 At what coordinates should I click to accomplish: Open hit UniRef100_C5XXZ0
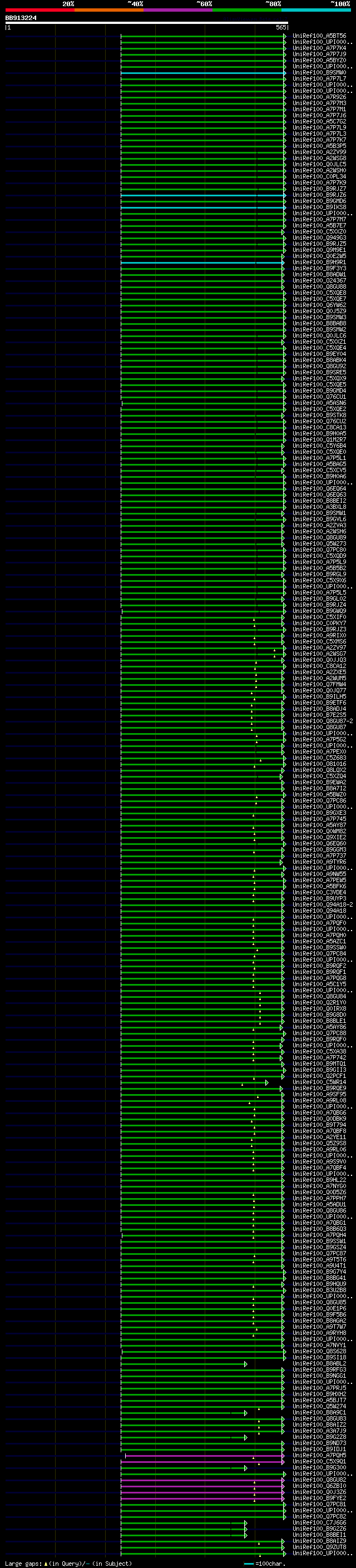click(x=319, y=232)
